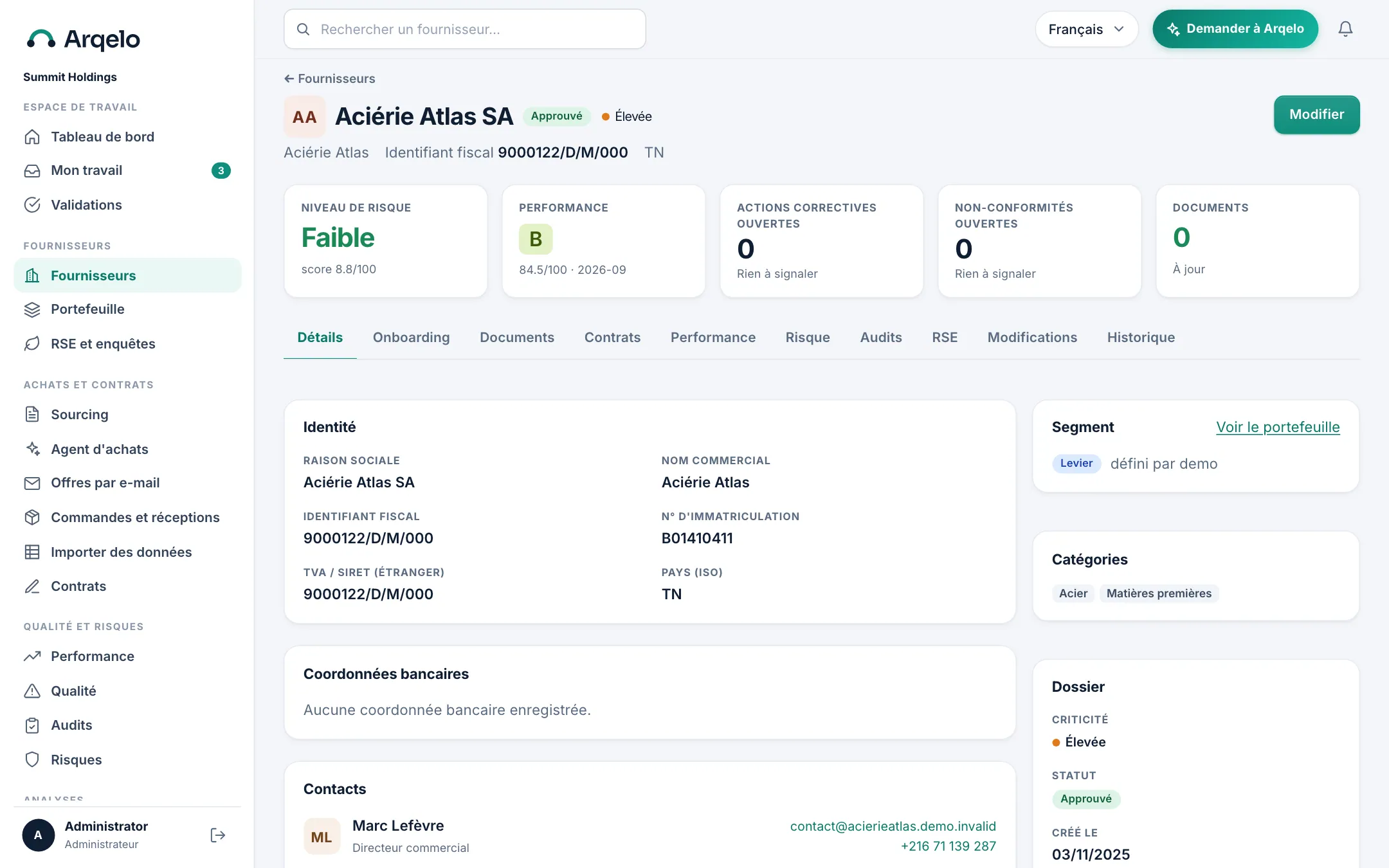Click phone number +216 71 139 287
The image size is (1389, 868).
(x=948, y=846)
